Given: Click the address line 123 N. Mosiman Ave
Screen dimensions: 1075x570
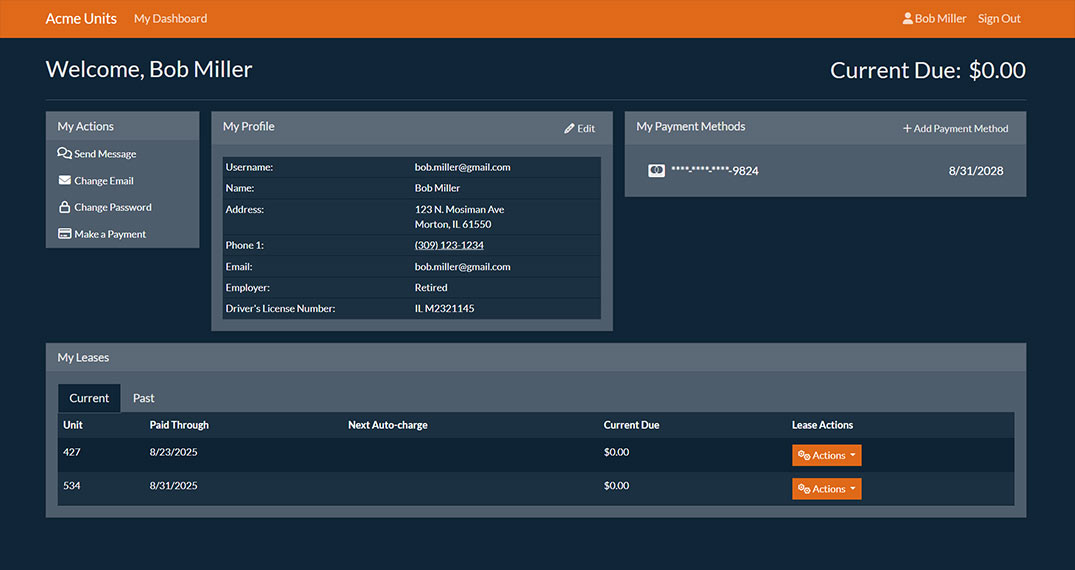Looking at the screenshot, I should coord(459,209).
